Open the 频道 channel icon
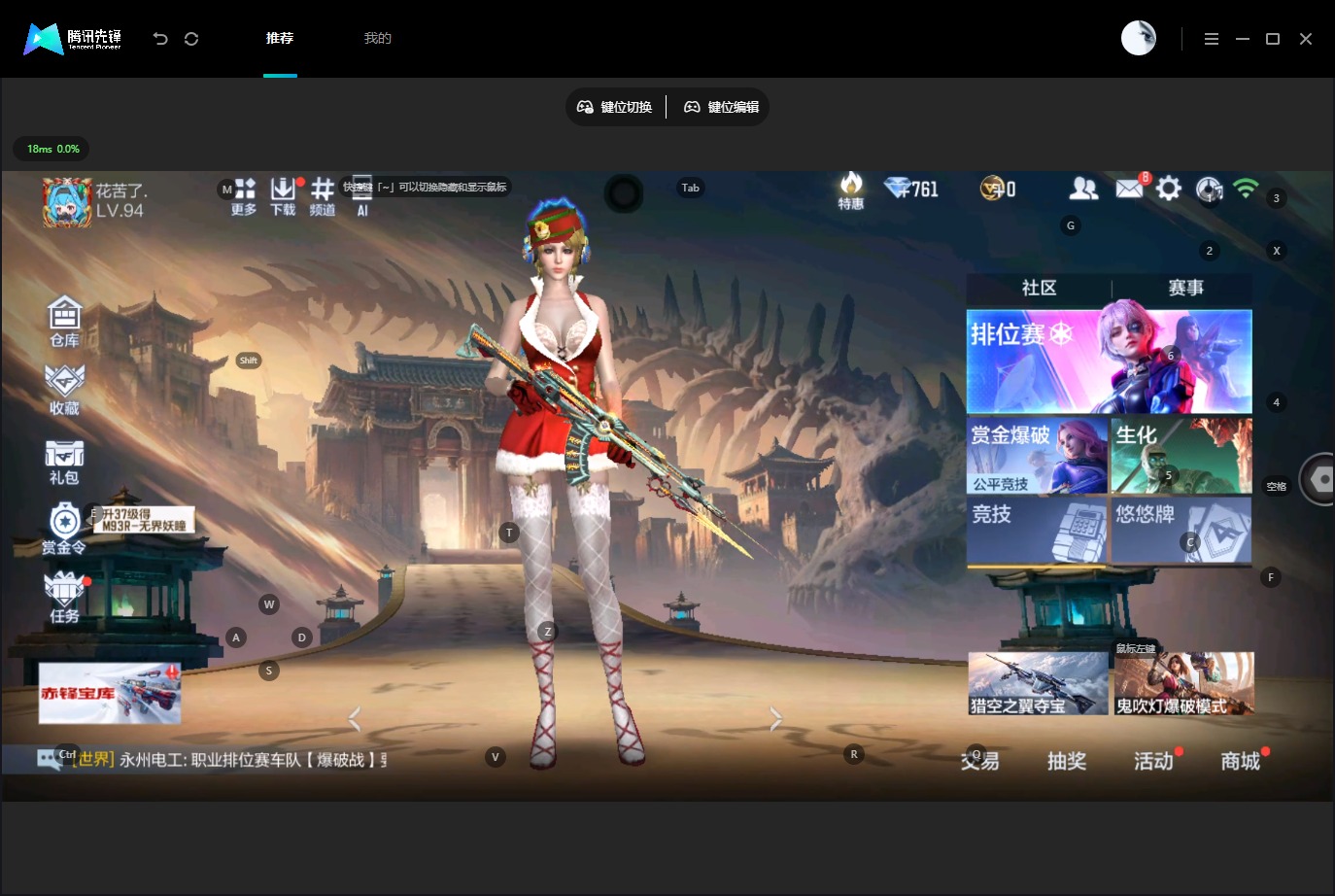The image size is (1335, 896). (x=323, y=196)
